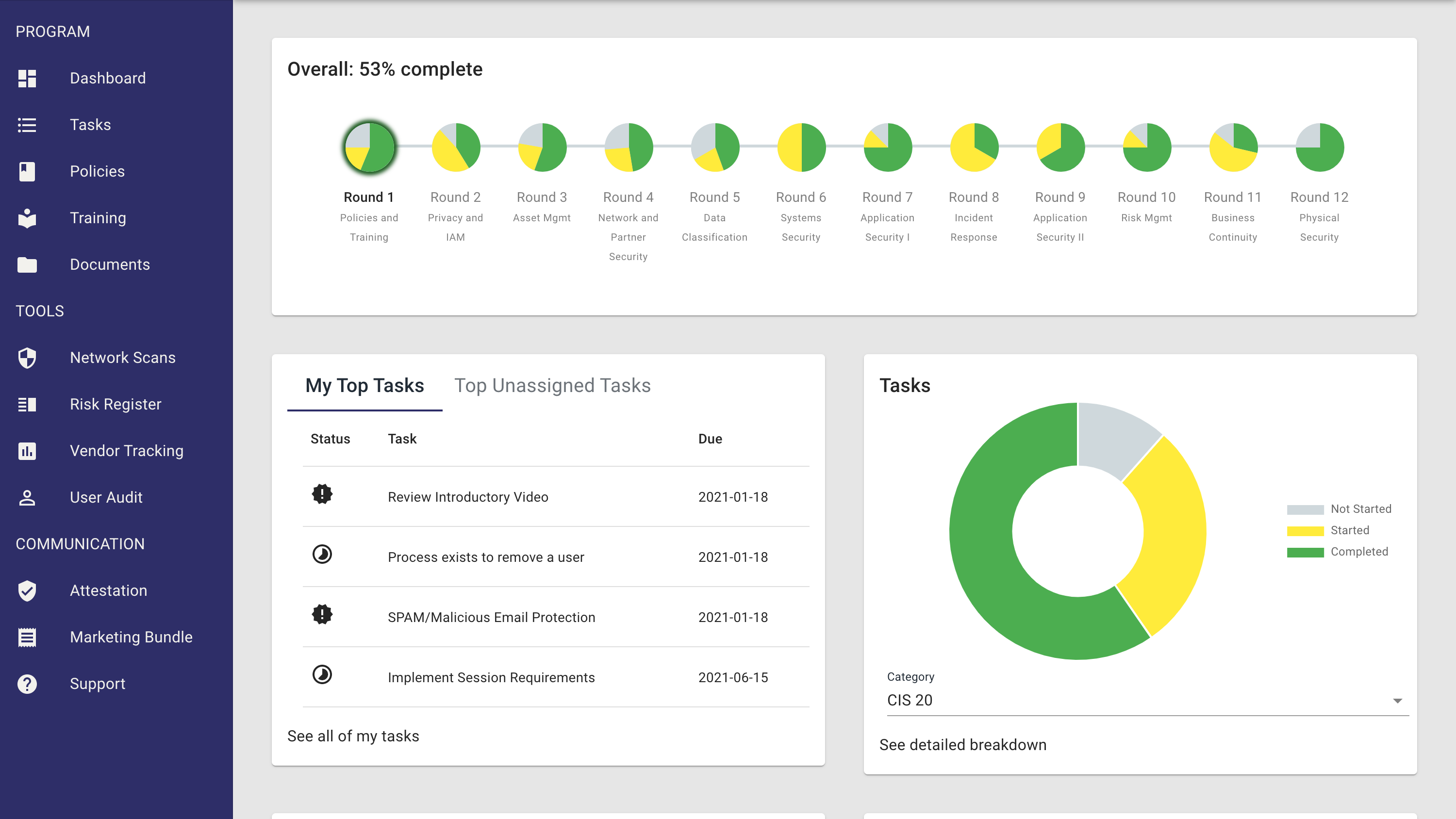Open Dashboard menu item
This screenshot has width=1456, height=819.
[x=116, y=78]
